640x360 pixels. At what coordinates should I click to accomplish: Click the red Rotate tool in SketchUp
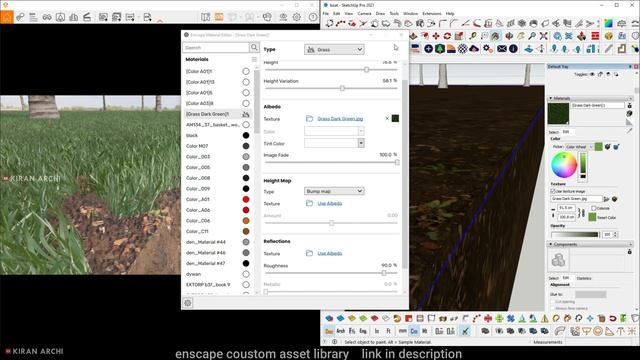tap(447, 36)
